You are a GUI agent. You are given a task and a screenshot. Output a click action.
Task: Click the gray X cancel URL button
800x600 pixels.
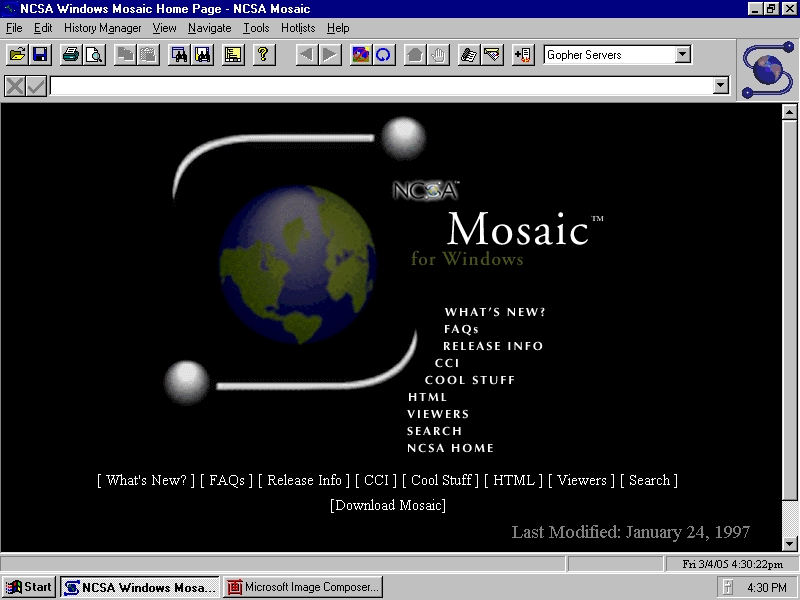(15, 86)
